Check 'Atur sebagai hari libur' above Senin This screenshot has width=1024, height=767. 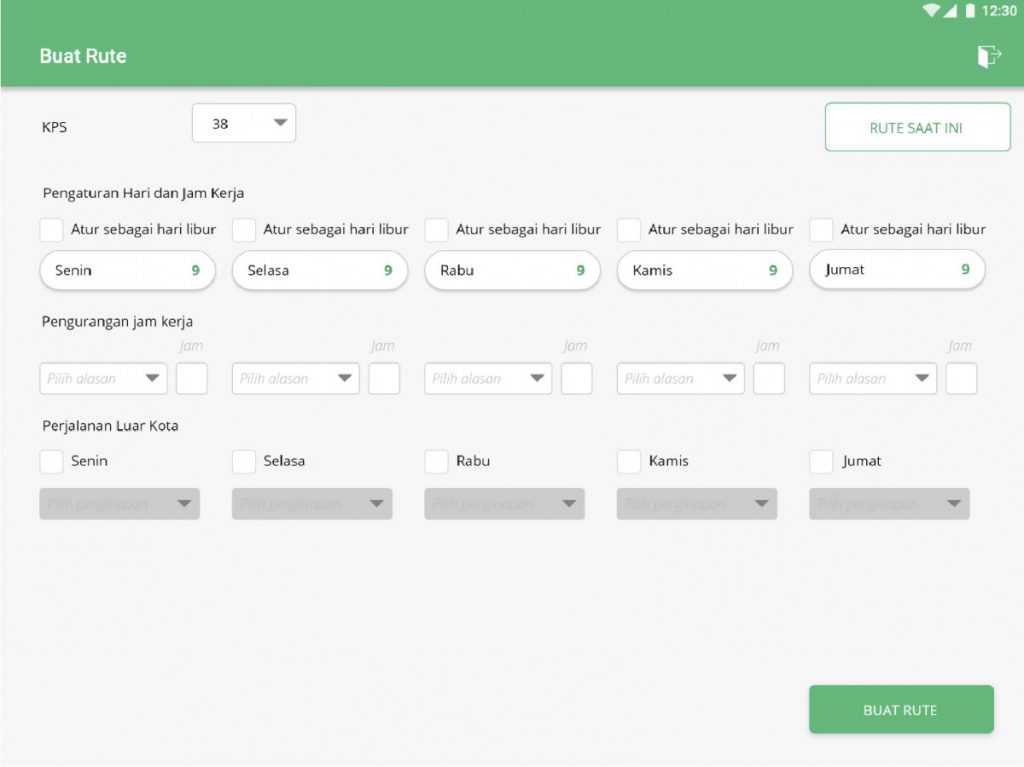tap(52, 230)
